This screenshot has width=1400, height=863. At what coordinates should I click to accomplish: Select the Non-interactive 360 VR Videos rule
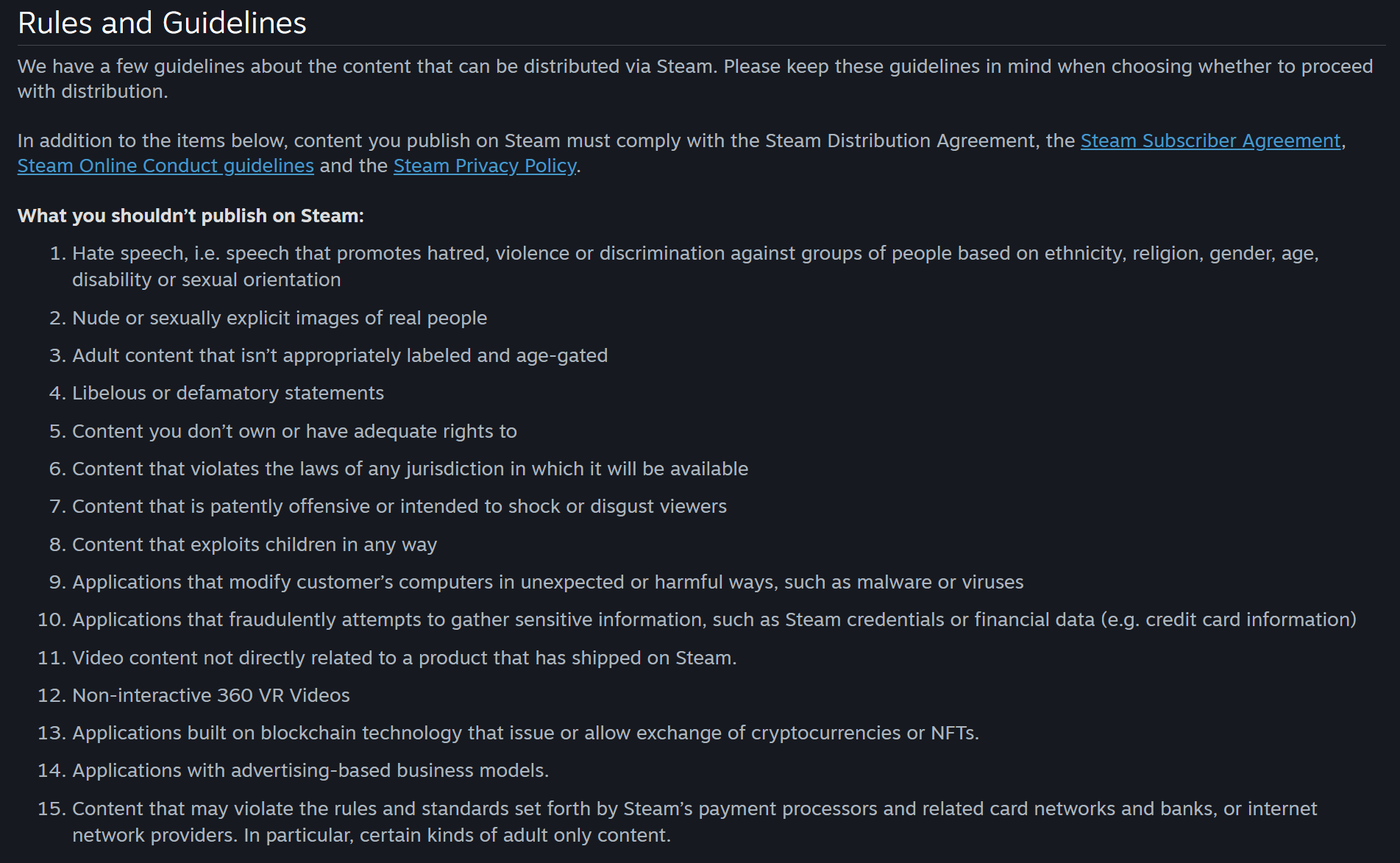pos(211,695)
